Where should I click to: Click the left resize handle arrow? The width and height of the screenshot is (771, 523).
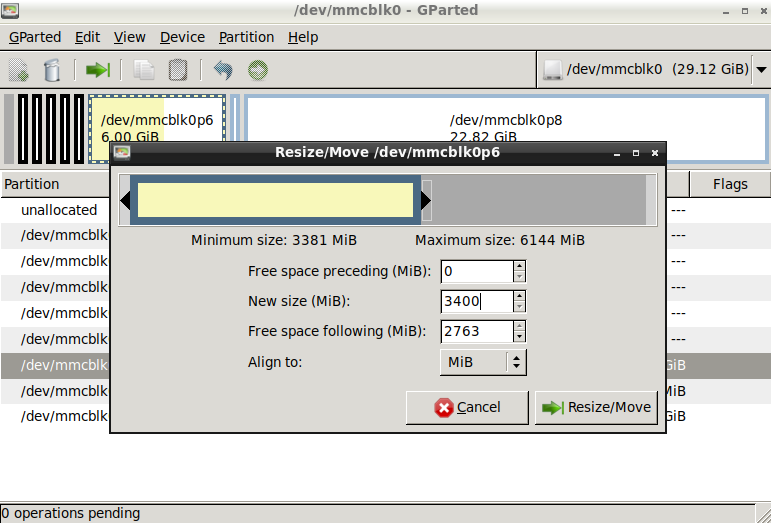click(x=125, y=200)
